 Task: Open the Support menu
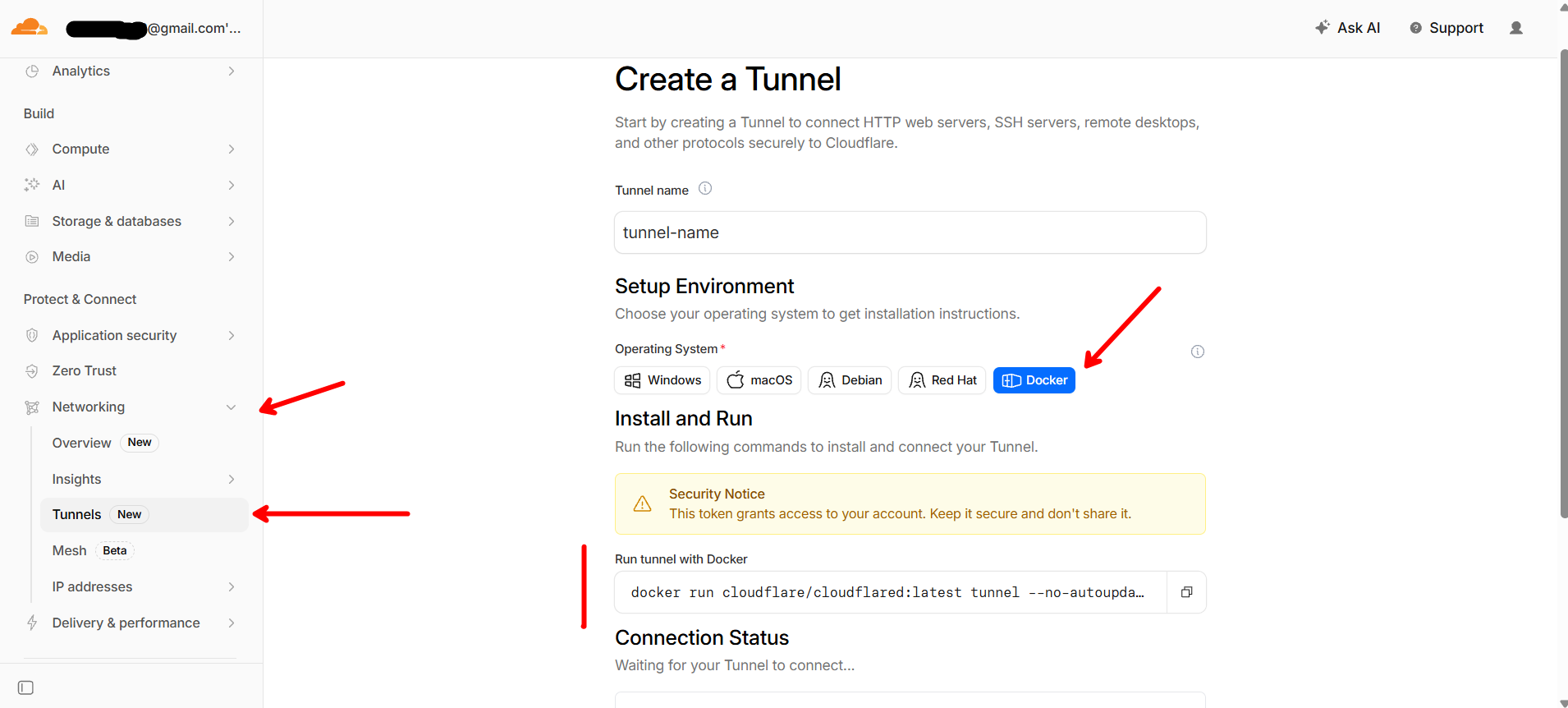pyautogui.click(x=1447, y=28)
